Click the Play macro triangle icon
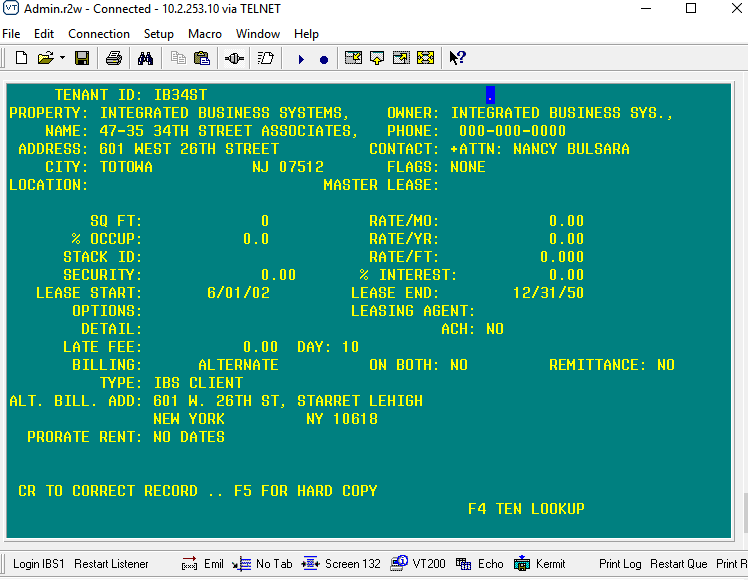Image resolution: width=748 pixels, height=580 pixels. coord(301,59)
